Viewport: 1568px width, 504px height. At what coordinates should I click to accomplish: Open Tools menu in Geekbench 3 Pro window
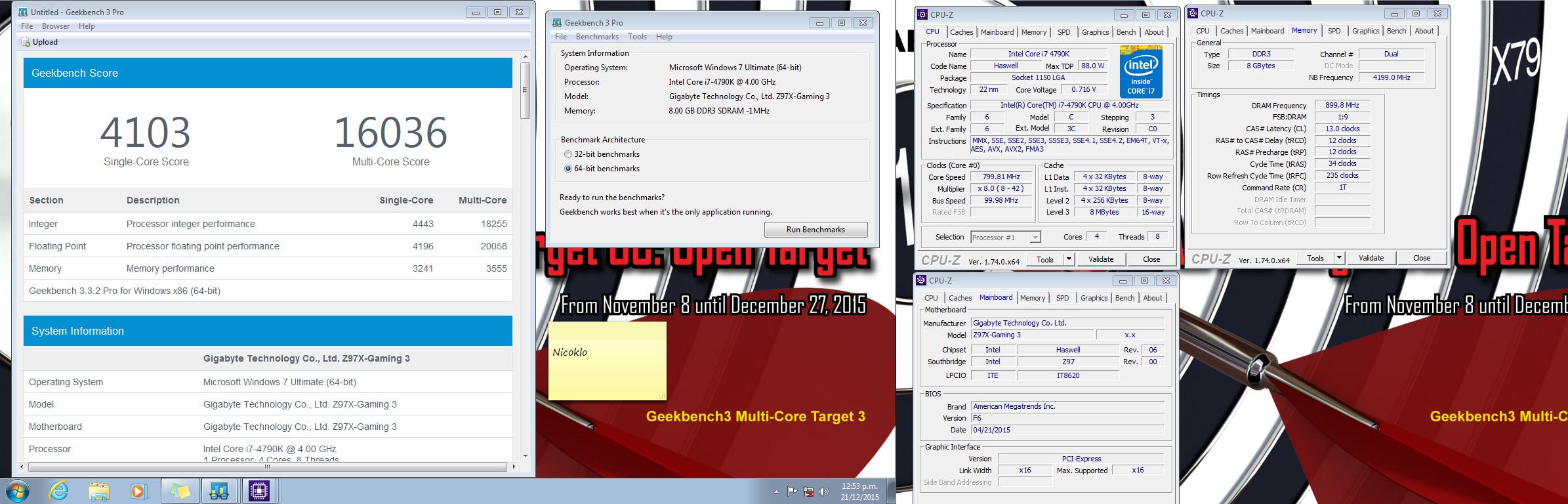637,37
